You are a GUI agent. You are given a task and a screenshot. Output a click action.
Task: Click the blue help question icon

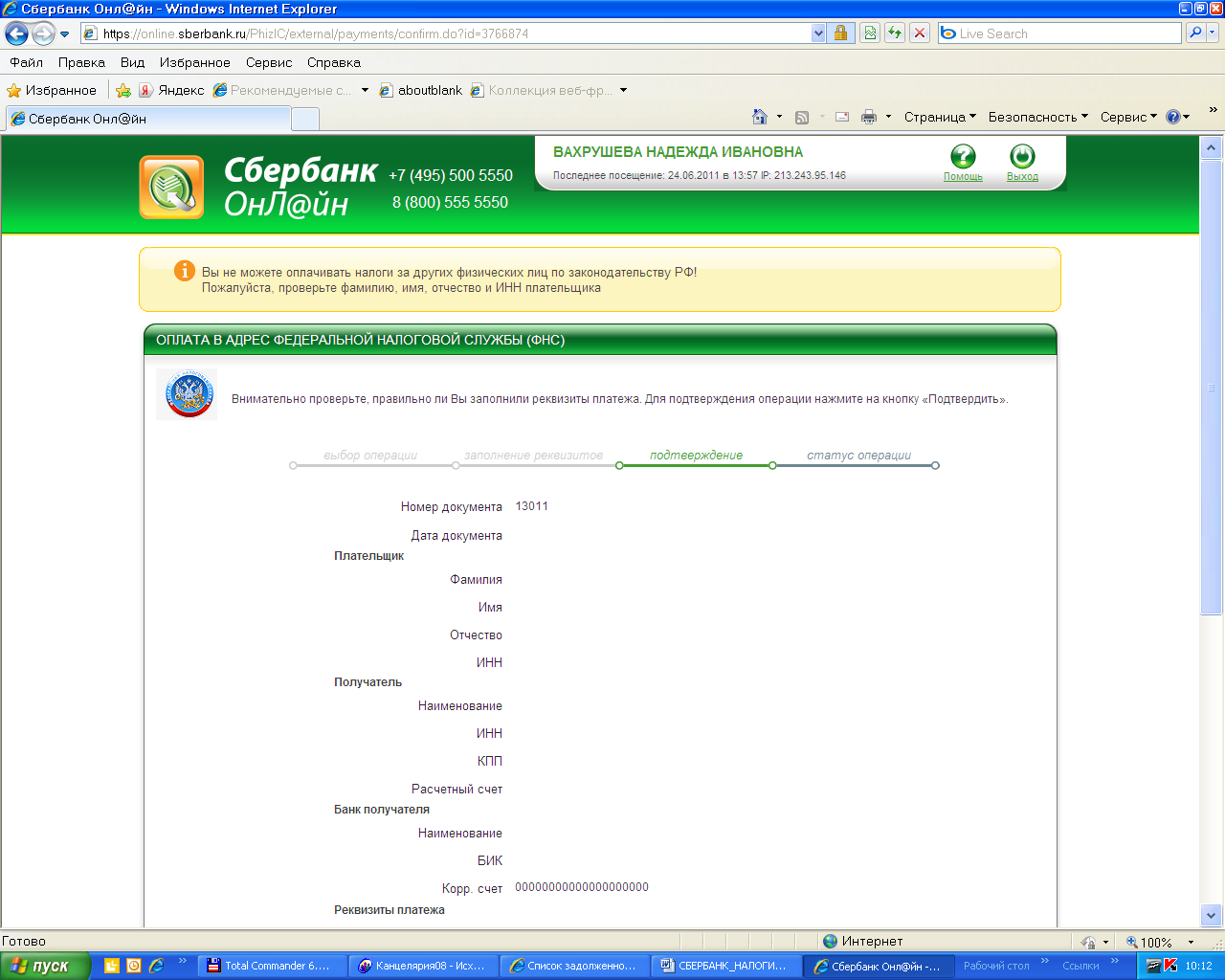tap(1173, 117)
